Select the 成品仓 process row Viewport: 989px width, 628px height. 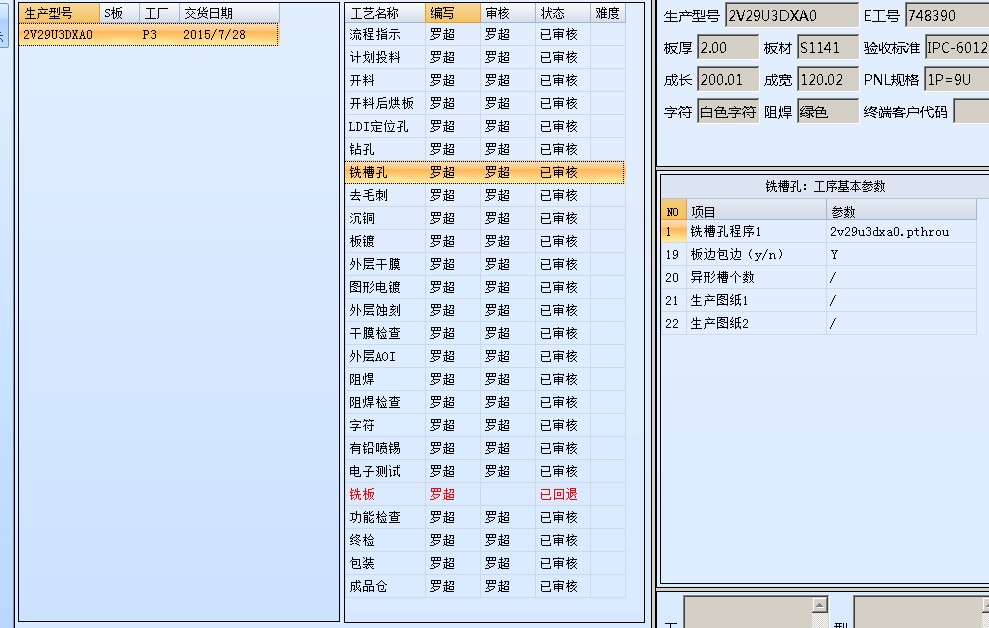click(x=485, y=587)
